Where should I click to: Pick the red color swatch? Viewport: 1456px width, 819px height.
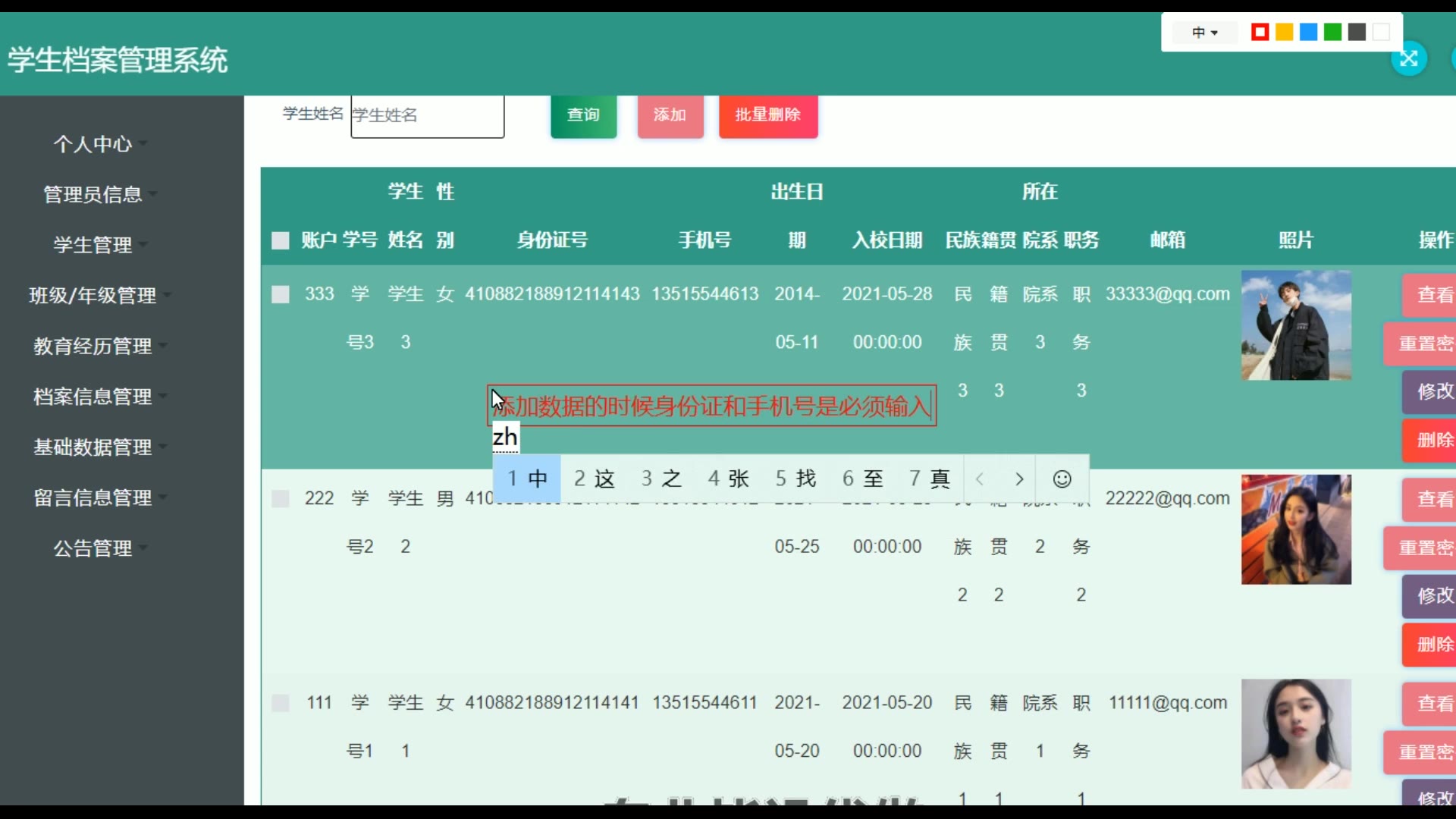(1260, 32)
